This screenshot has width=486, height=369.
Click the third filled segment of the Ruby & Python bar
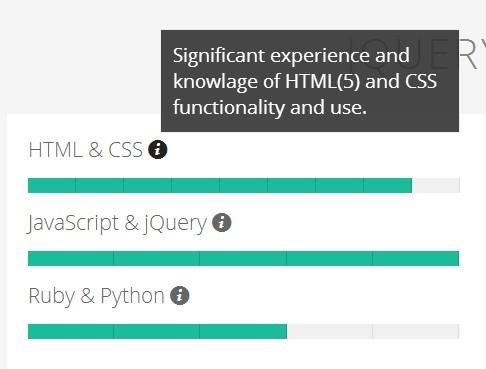pyautogui.click(x=243, y=331)
